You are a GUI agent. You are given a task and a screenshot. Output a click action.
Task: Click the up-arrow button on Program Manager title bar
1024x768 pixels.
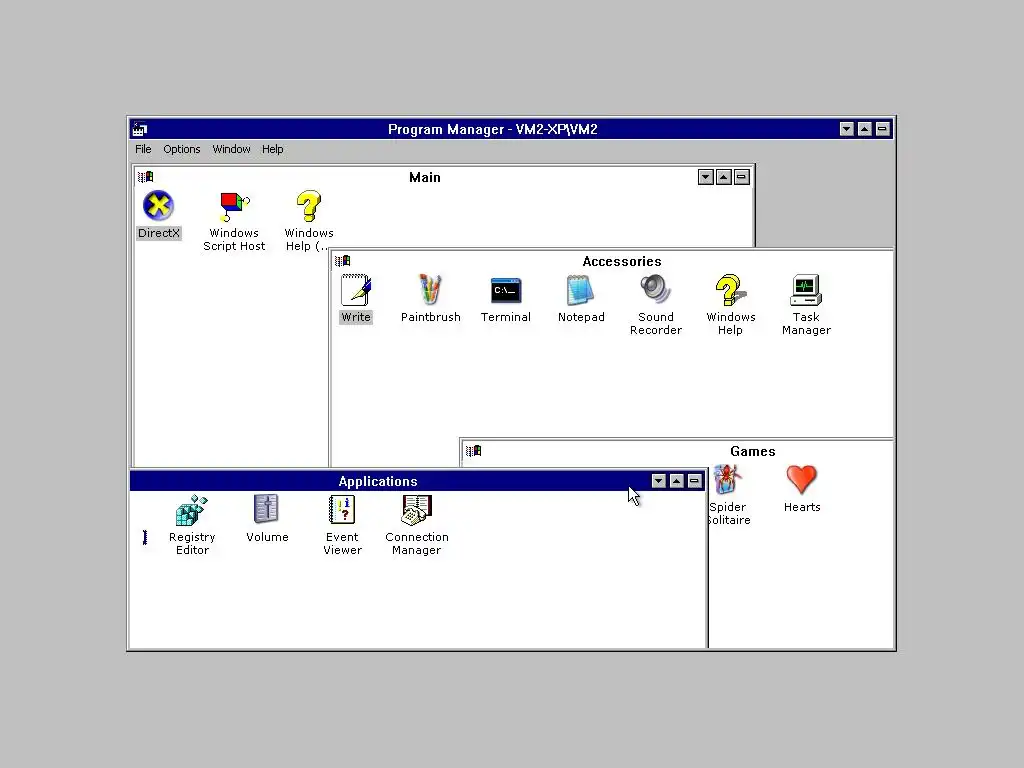point(865,129)
